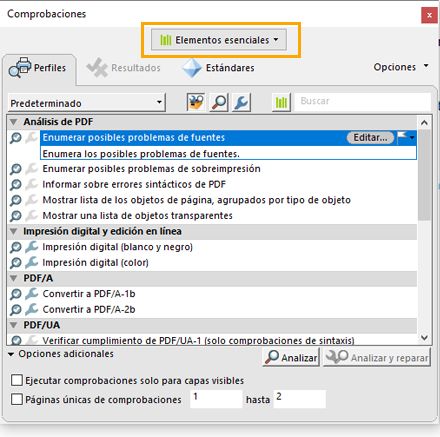Click magnifier icon beside errores sintácticos de PDF
Viewport: 440px width, 437px height.
(16, 185)
